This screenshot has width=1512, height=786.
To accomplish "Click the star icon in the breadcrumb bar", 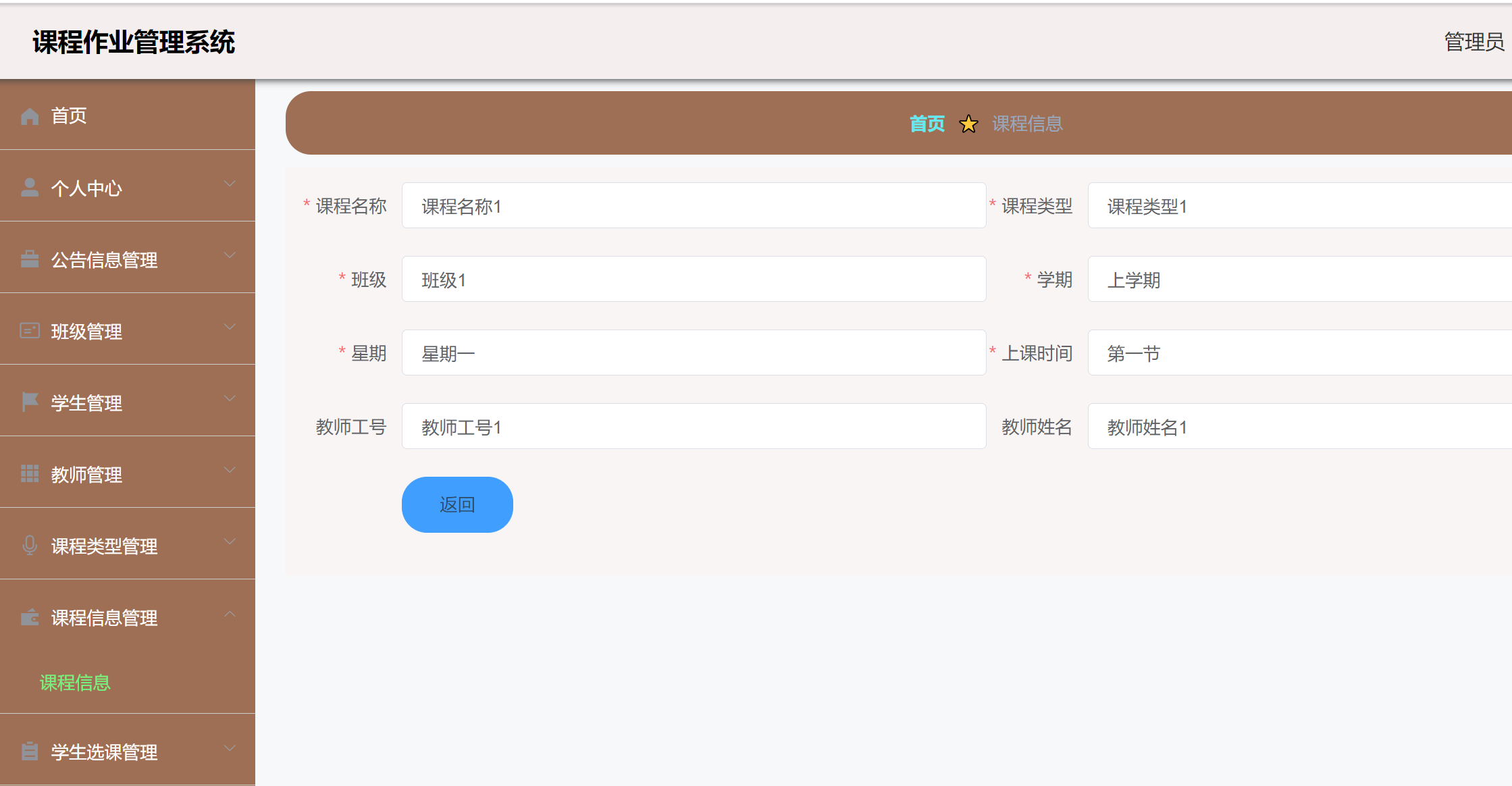I will pyautogui.click(x=968, y=124).
